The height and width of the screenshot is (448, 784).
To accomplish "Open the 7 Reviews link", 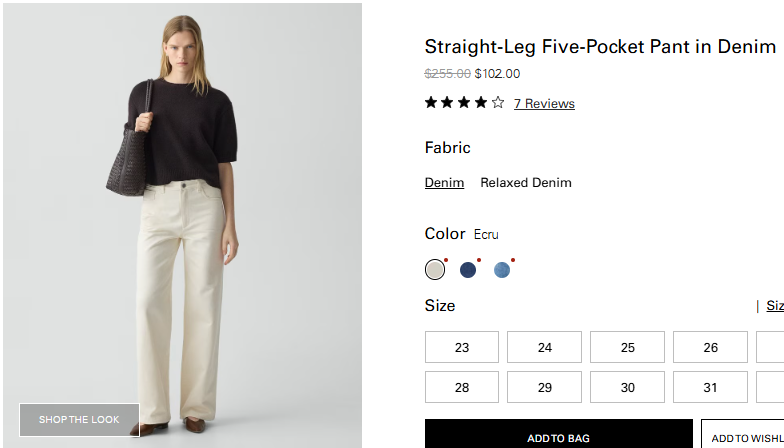I will point(544,104).
